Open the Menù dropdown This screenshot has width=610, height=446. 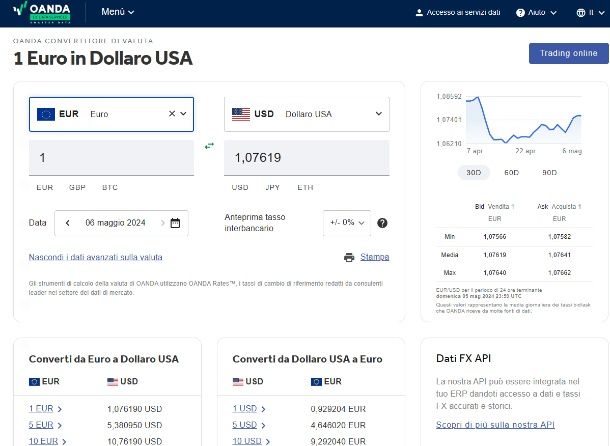tap(117, 12)
